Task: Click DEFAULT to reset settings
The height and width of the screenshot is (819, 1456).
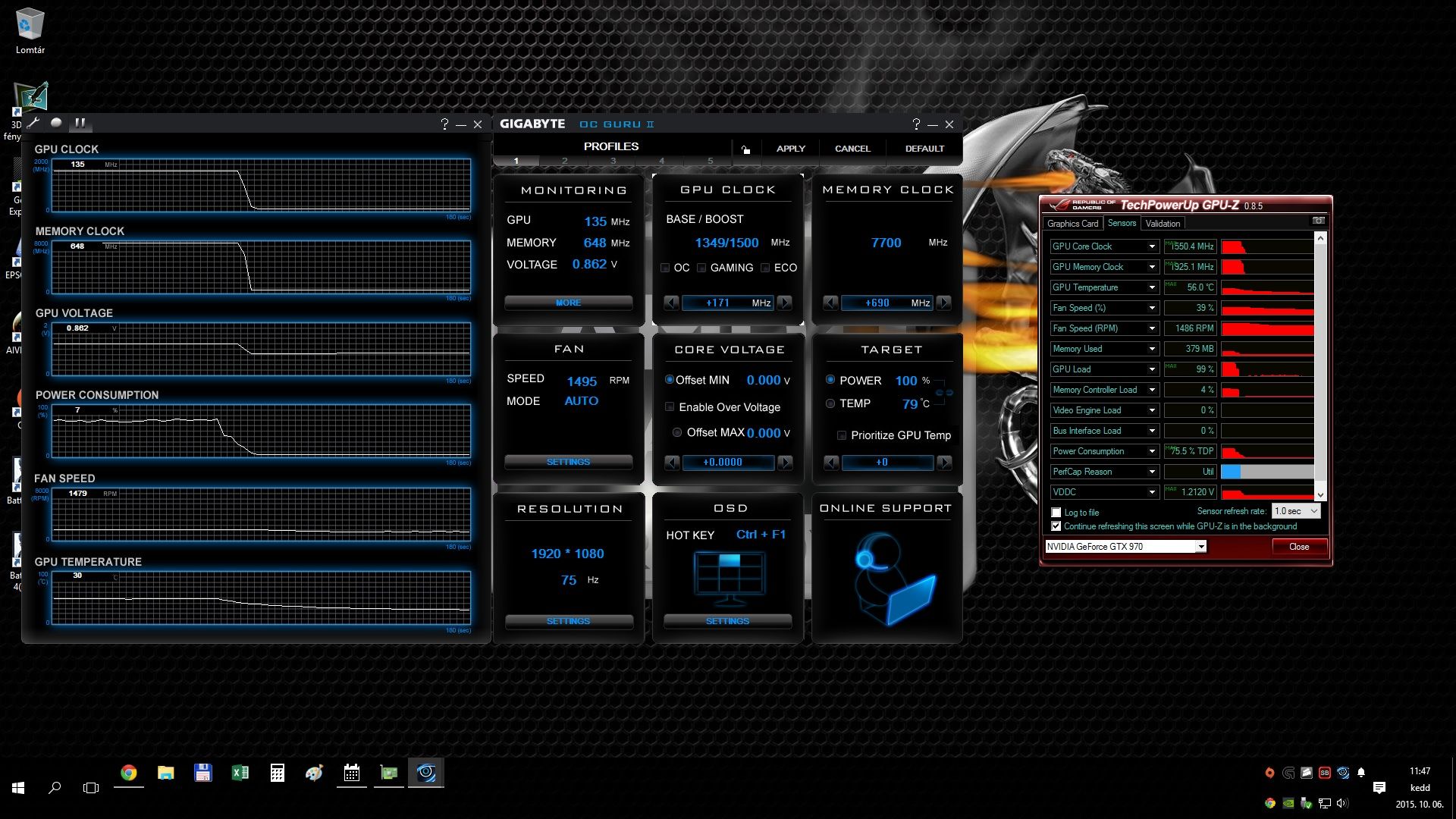Action: pos(924,149)
